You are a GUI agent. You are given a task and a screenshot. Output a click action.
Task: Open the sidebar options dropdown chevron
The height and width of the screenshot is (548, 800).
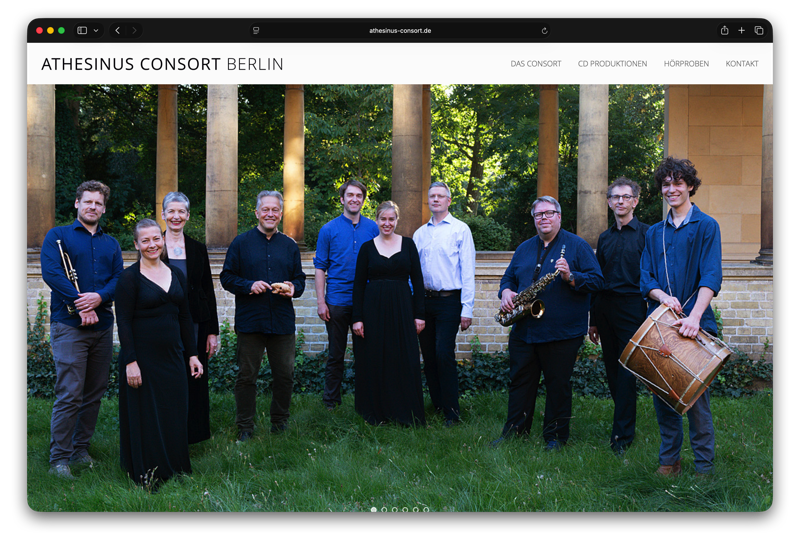pos(96,31)
